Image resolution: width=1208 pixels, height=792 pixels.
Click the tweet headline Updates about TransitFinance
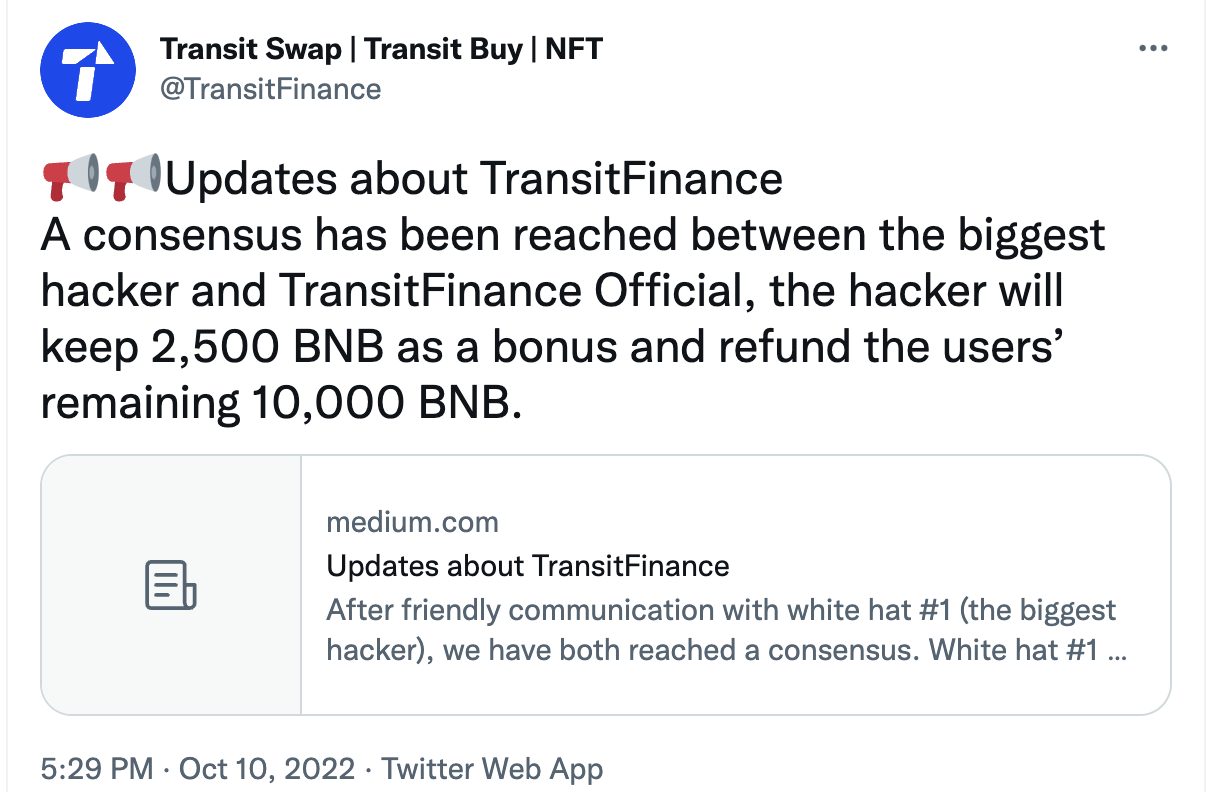[474, 179]
